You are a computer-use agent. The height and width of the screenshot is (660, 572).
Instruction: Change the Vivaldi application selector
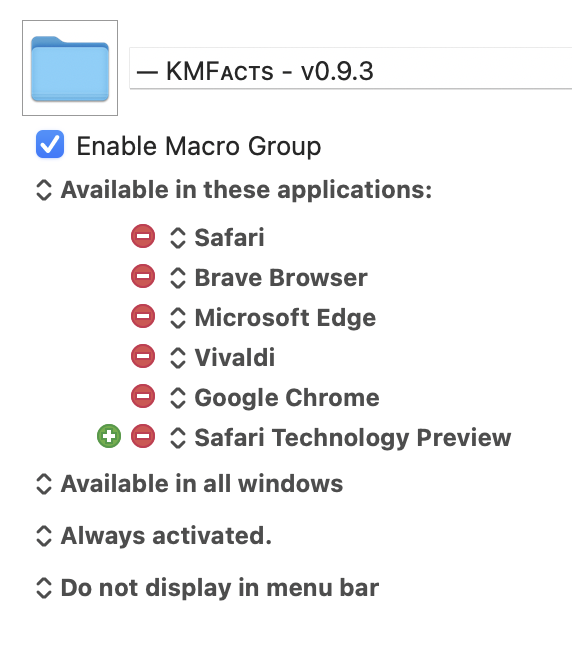coord(222,357)
